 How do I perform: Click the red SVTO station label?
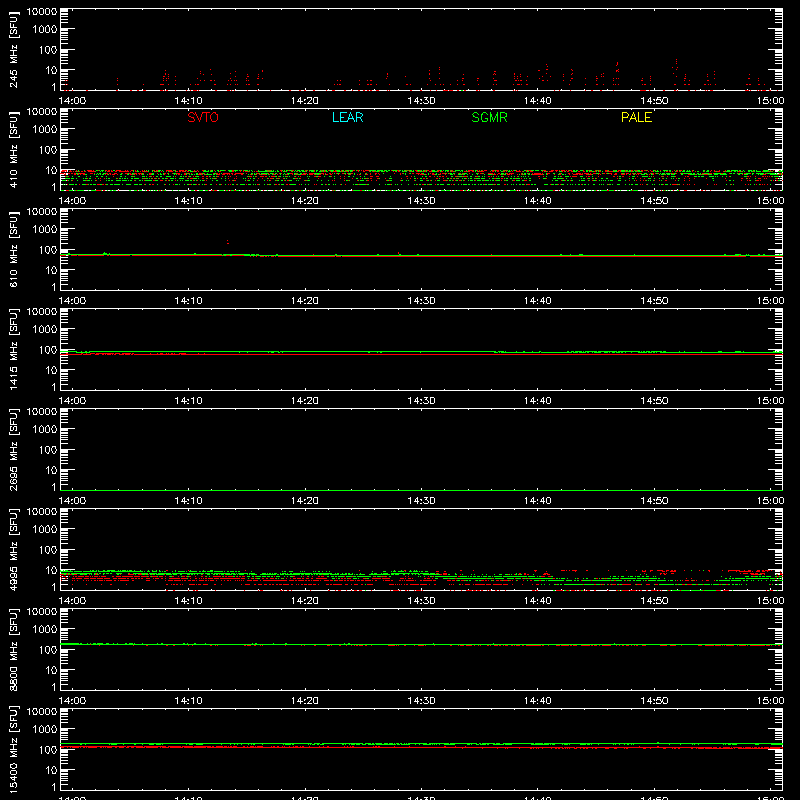203,117
